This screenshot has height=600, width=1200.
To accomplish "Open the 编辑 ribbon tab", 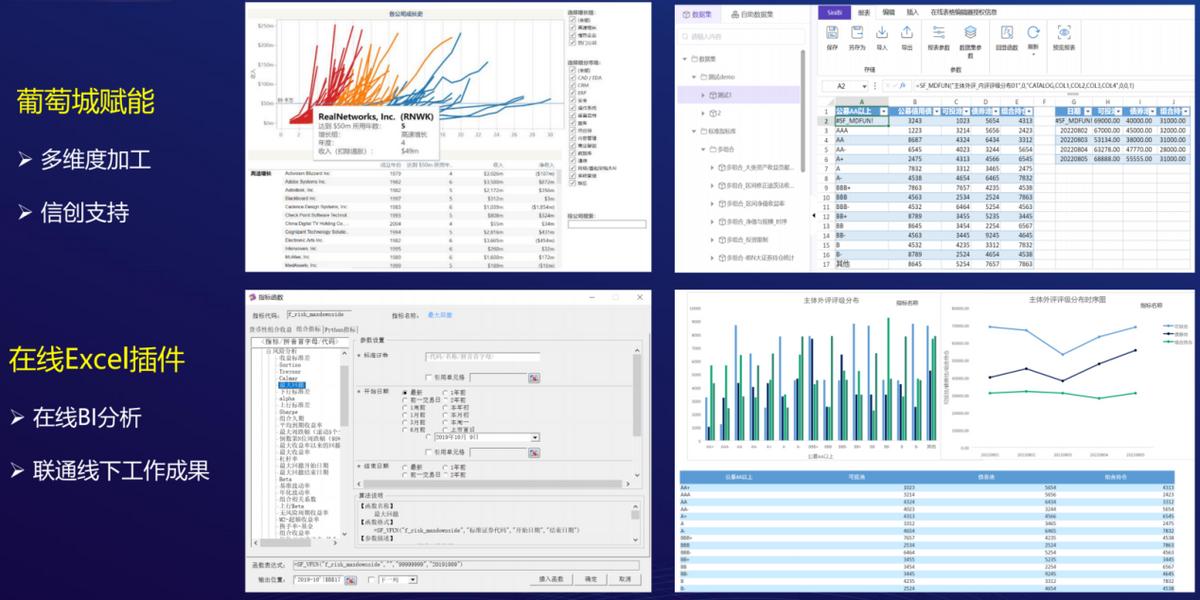I will tap(888, 12).
